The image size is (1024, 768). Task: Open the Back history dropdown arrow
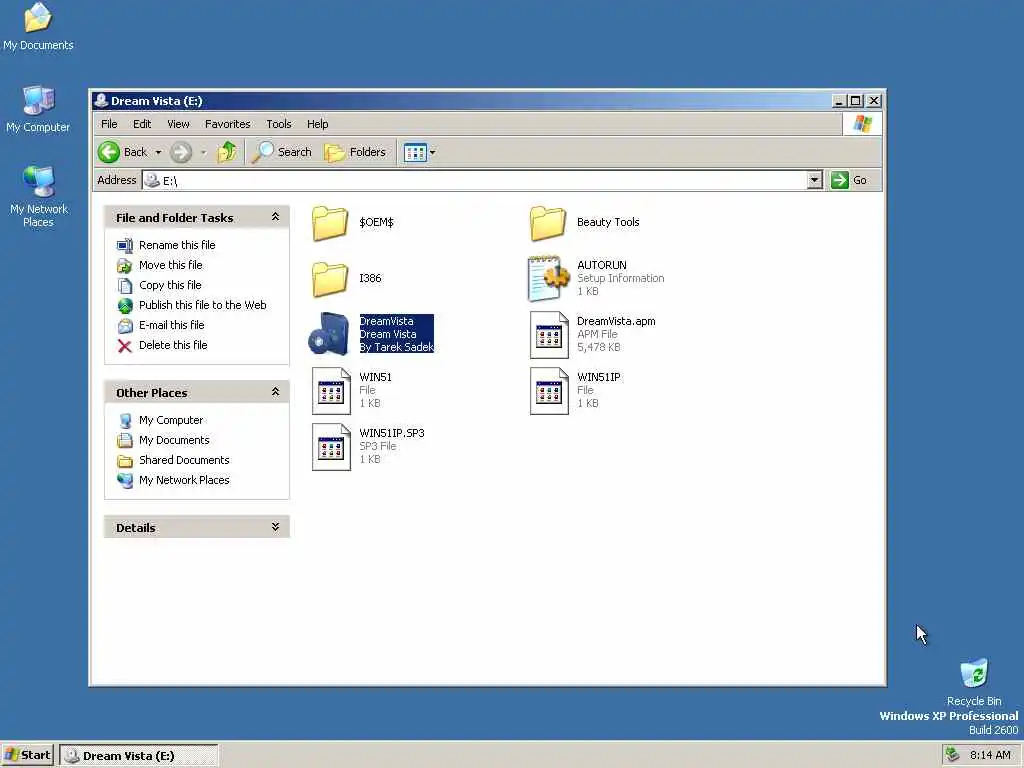click(158, 153)
